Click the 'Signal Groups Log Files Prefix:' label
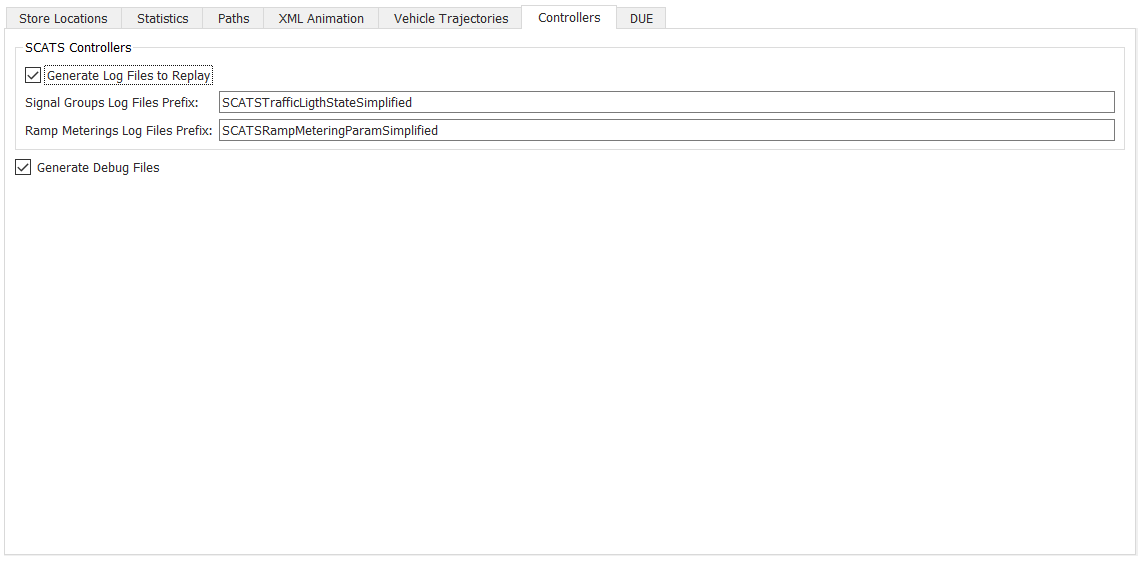The width and height of the screenshot is (1144, 562). tap(112, 103)
